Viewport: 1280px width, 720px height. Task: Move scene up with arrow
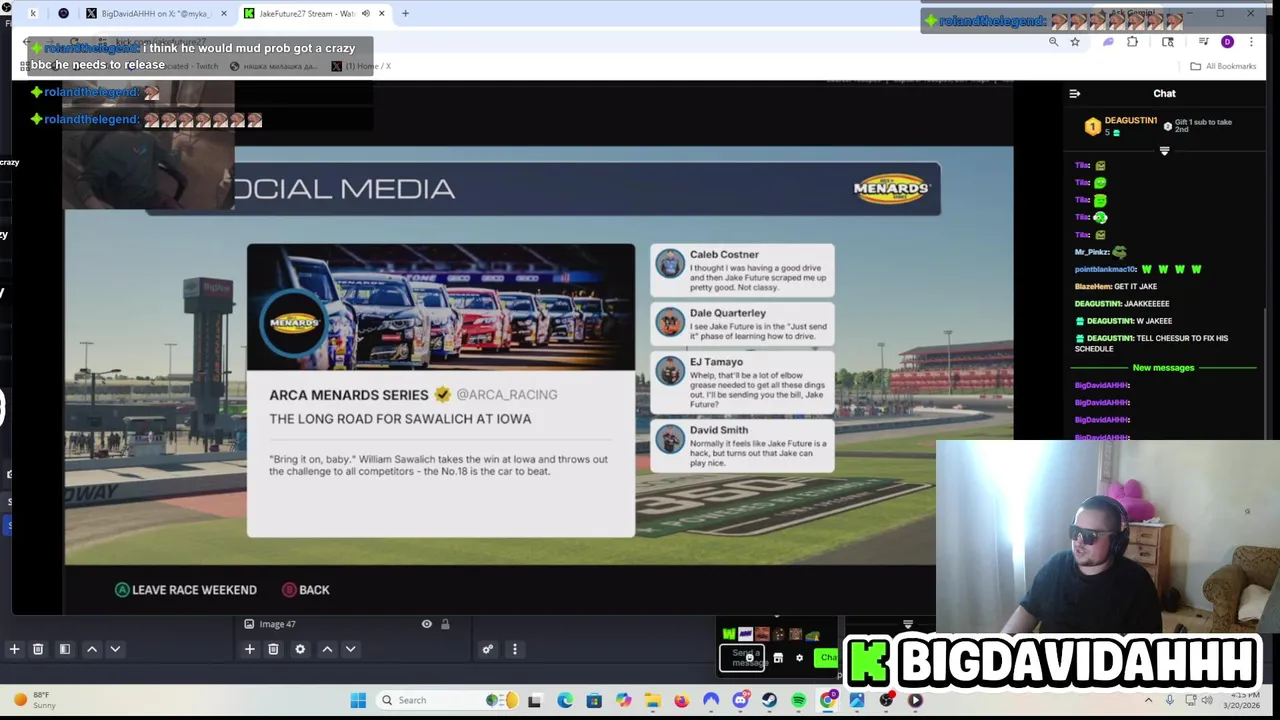92,649
